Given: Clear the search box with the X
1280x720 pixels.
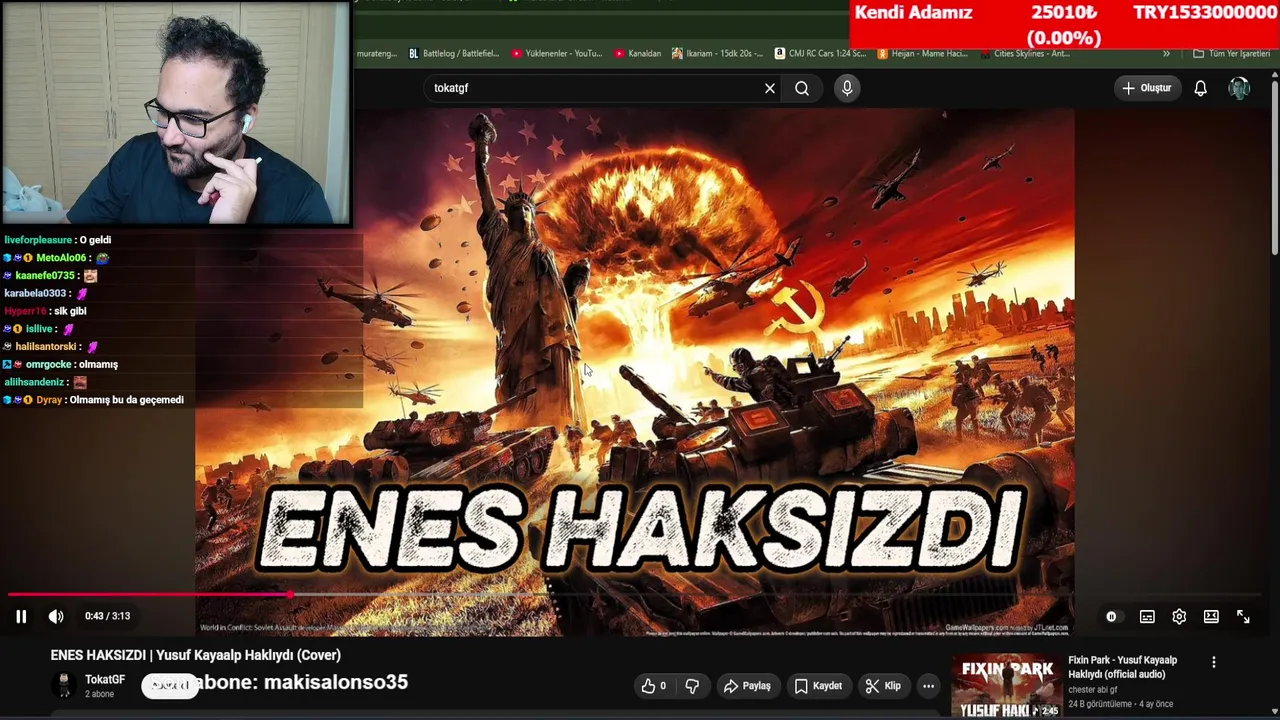Looking at the screenshot, I should coord(770,88).
